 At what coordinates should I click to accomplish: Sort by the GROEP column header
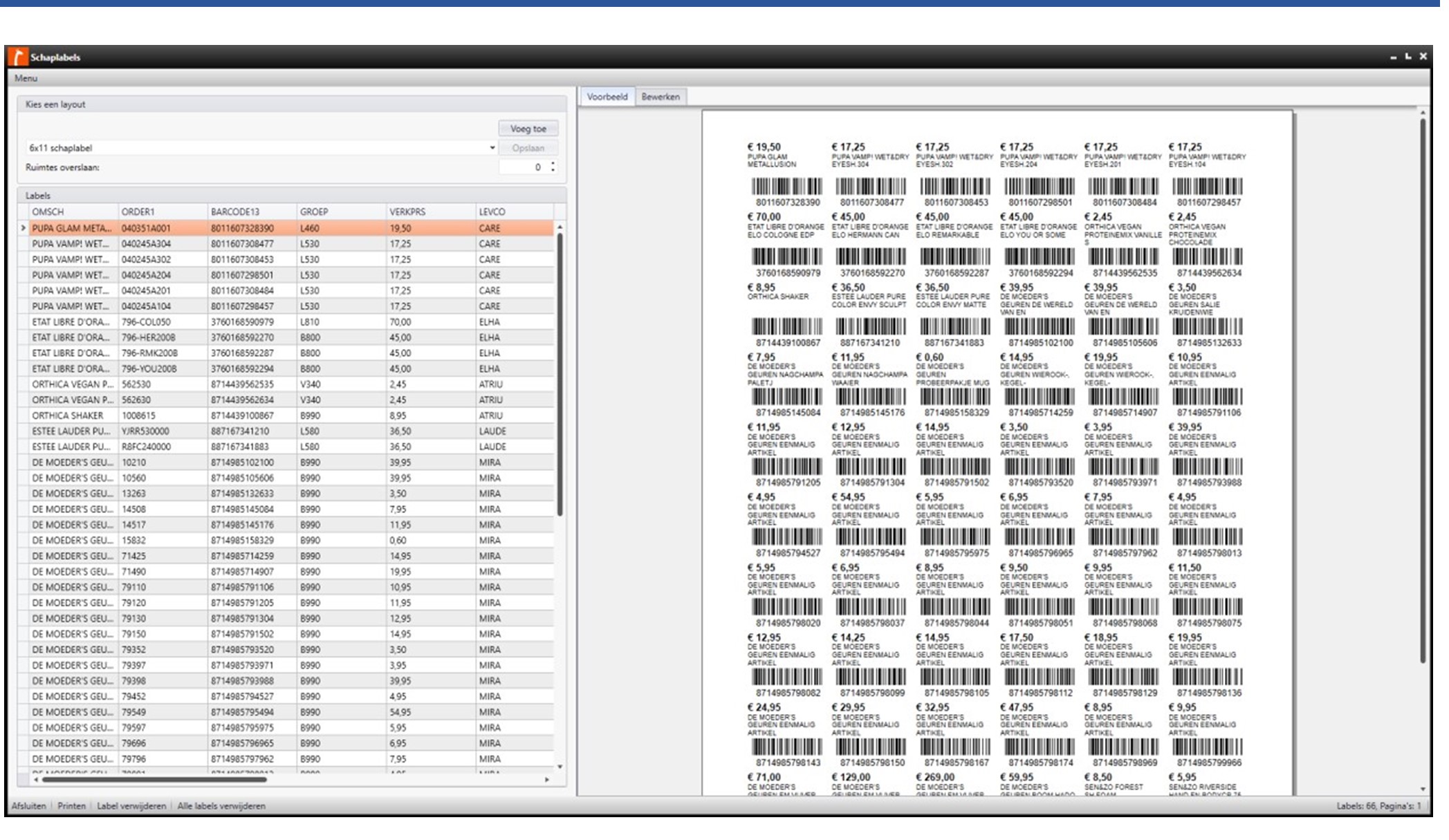(x=342, y=212)
